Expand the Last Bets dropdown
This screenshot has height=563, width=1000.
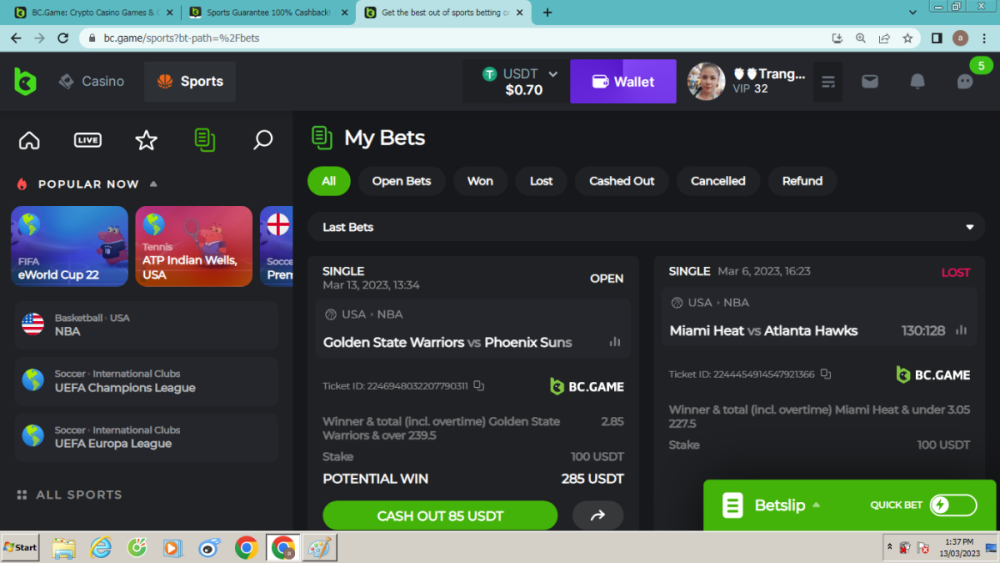coord(967,228)
